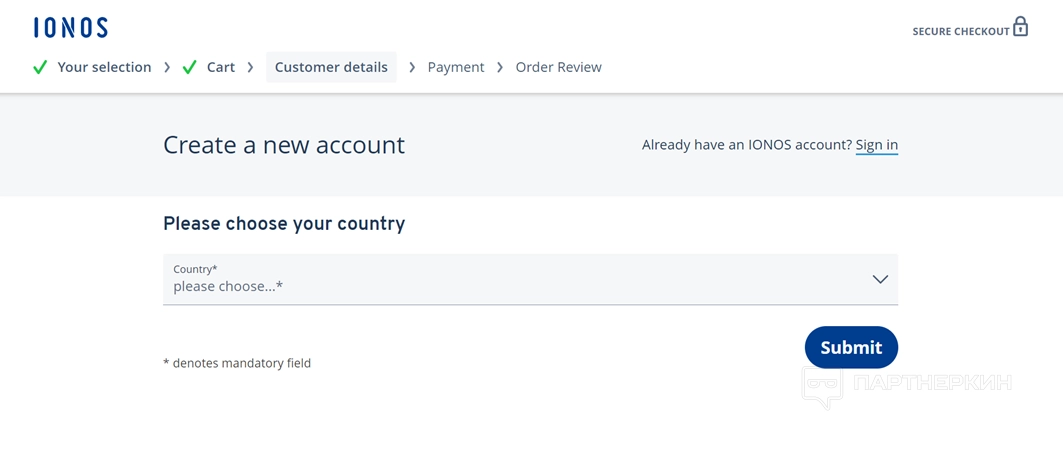Select the Customer details step
Screen dimensions: 1063x462
pos(331,67)
